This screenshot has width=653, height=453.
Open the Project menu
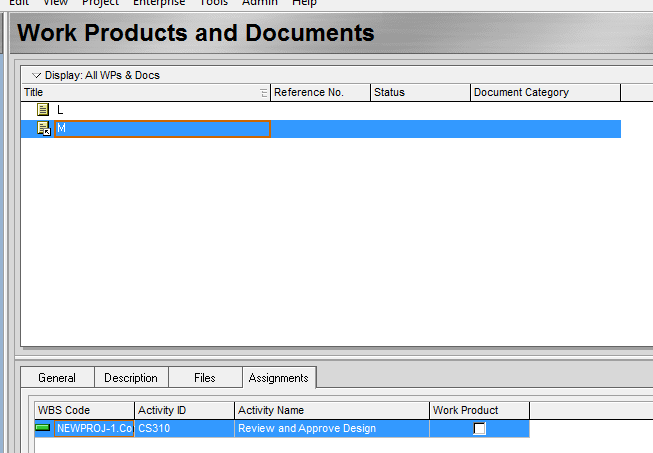pos(100,2)
